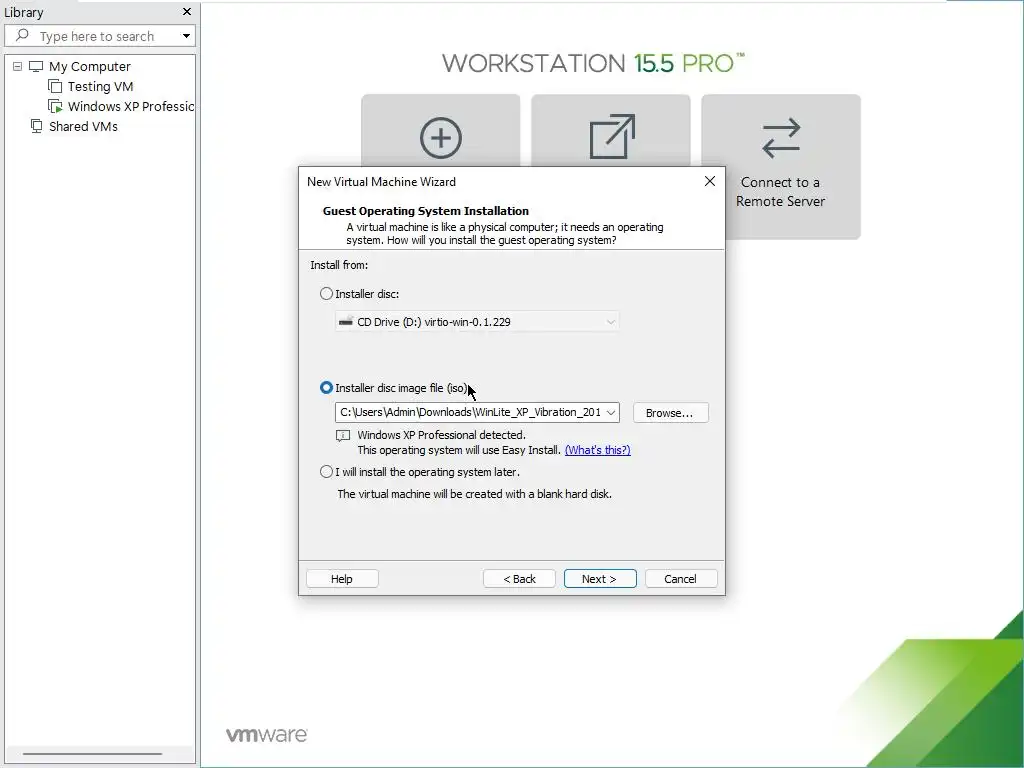Viewport: 1024px width, 768px height.
Task: Click the Library horizontal scrollbar
Action: coord(92,754)
